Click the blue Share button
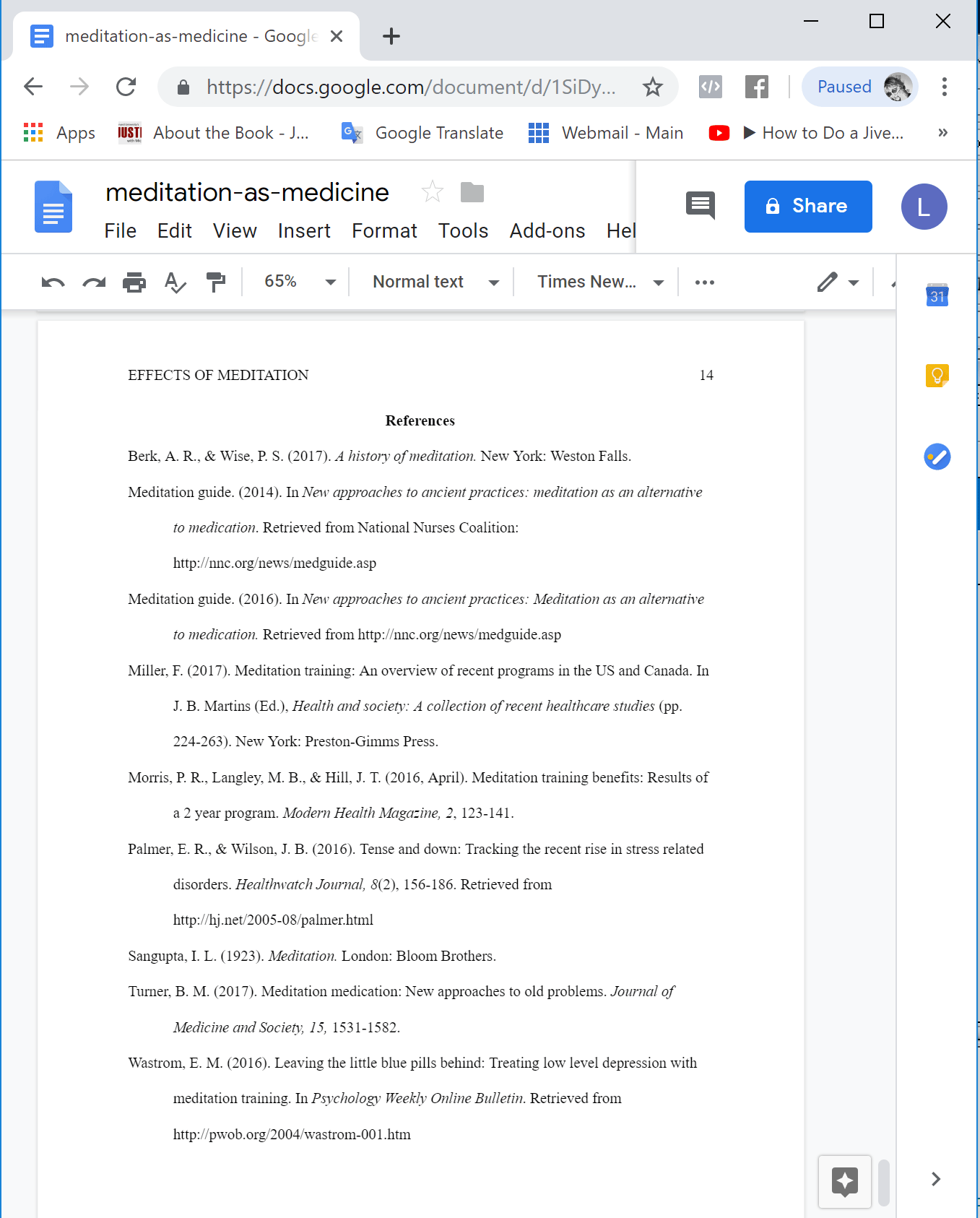This screenshot has height=1218, width=980. pyautogui.click(x=807, y=207)
